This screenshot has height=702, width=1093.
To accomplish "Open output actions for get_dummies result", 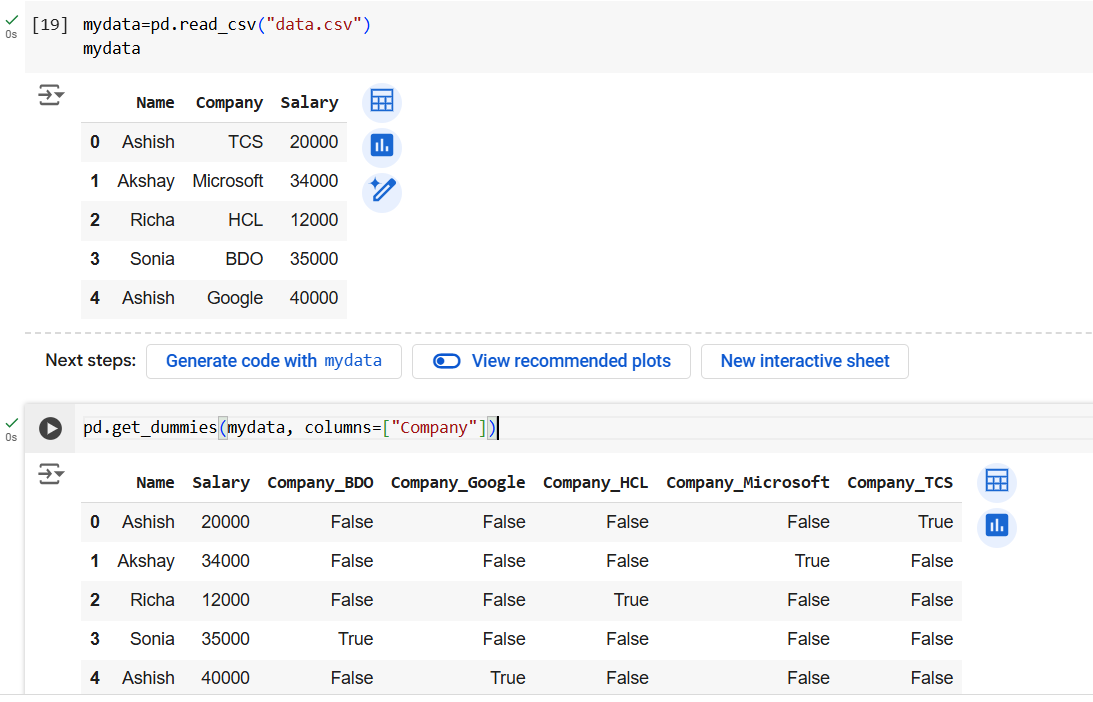I will click(x=50, y=474).
